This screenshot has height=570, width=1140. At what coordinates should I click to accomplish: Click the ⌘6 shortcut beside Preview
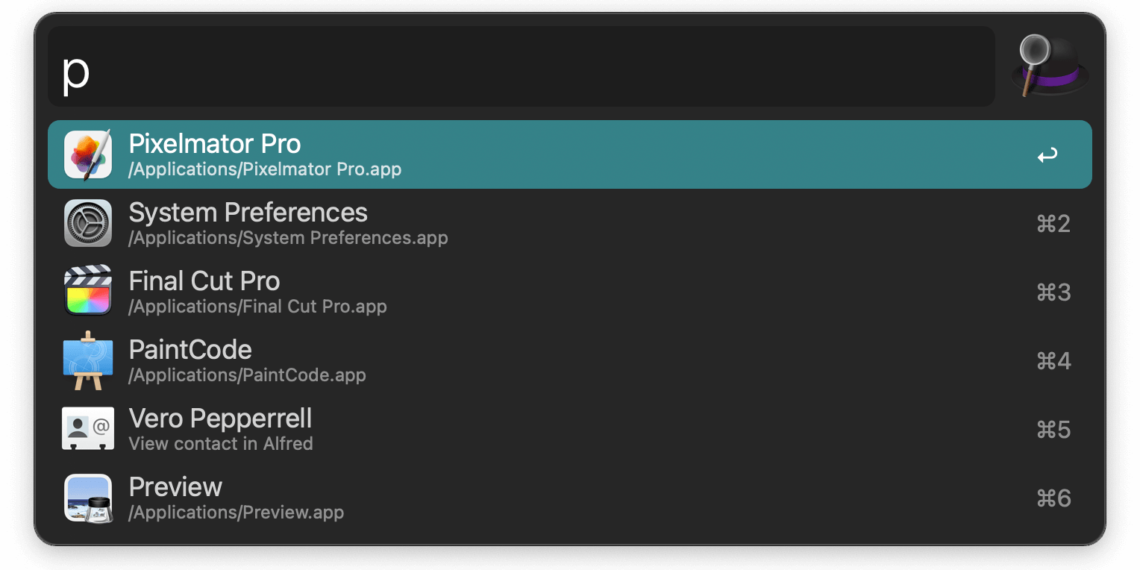1053,498
